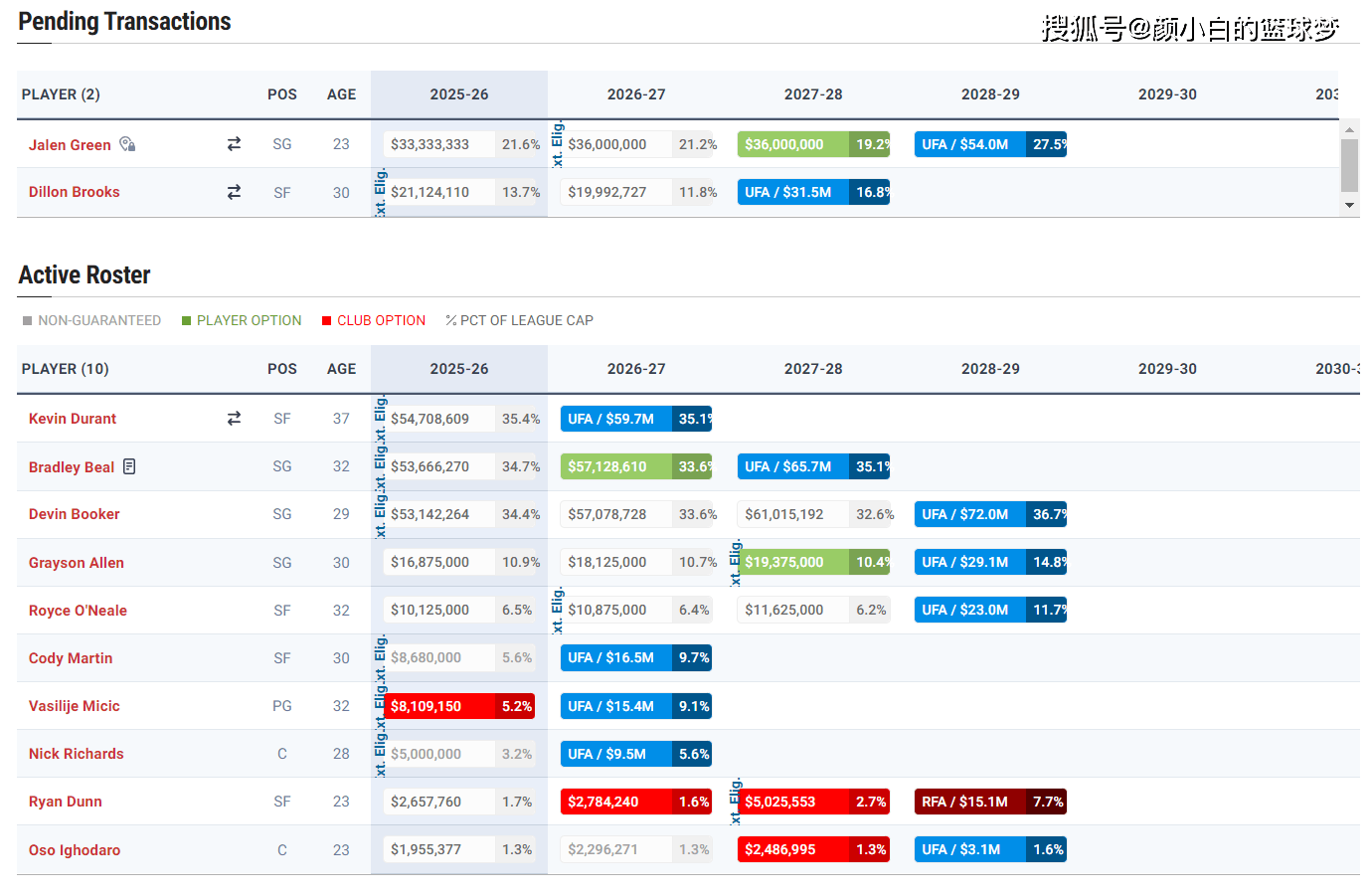Select the 2026-27 column header in Active Roster
Image resolution: width=1372 pixels, height=896 pixels.
click(636, 369)
